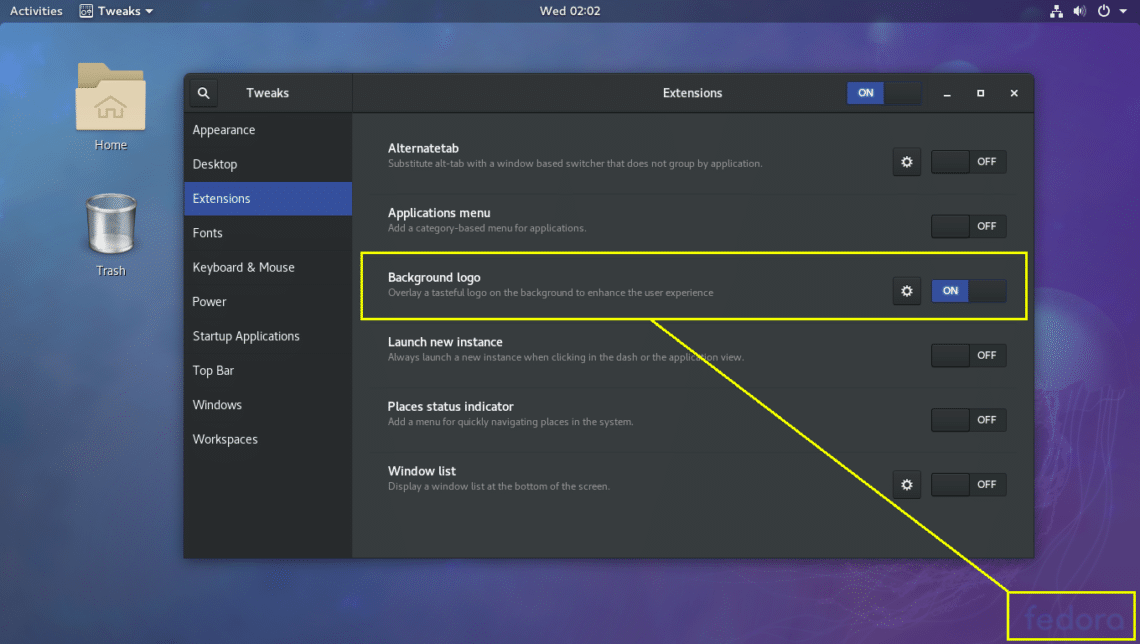Viewport: 1140px width, 644px height.
Task: Open Window list extension settings gear
Action: 906,484
